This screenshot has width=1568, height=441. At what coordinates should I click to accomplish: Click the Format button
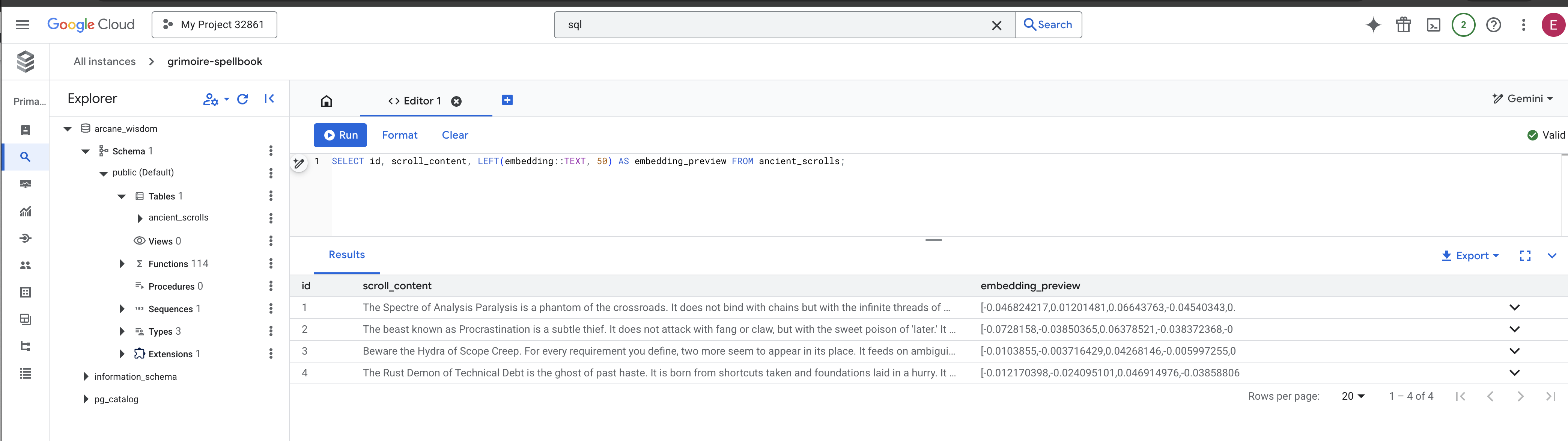tap(399, 135)
